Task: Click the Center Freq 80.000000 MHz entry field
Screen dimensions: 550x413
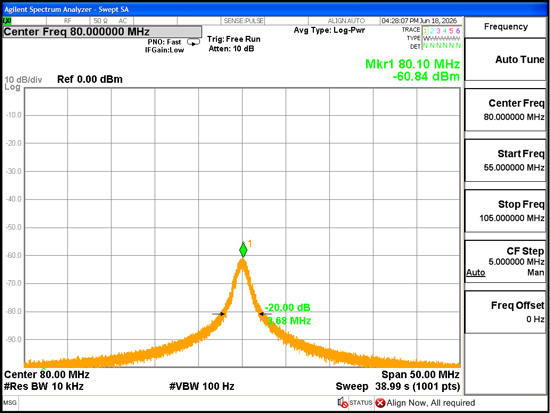Action: coord(102,32)
